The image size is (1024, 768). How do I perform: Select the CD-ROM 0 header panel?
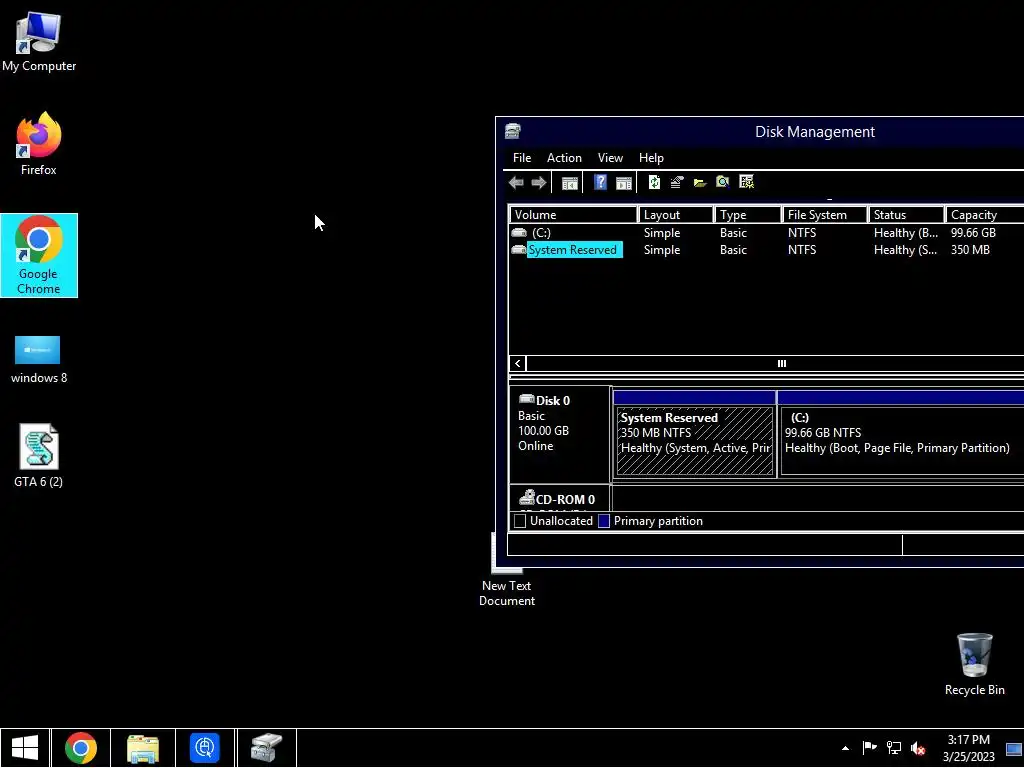pos(560,499)
